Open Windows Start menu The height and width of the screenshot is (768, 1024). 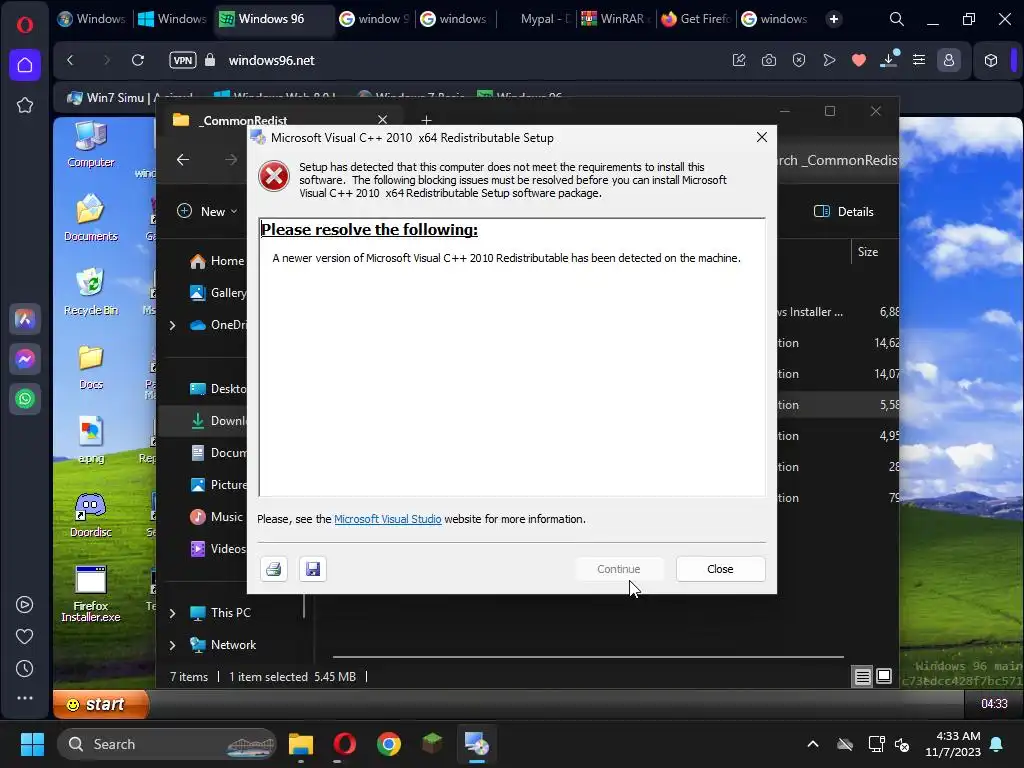click(32, 744)
